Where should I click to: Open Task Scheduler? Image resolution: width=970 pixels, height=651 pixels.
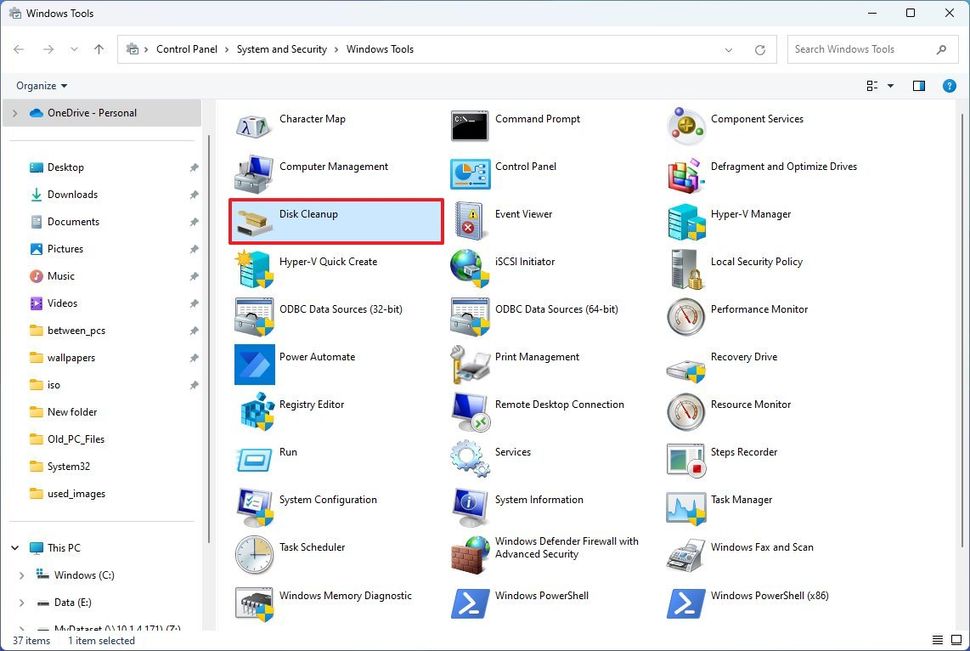312,547
